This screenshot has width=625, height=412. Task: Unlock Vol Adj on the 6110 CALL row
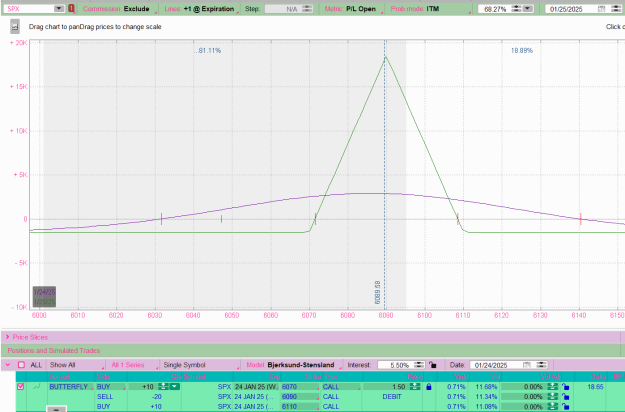coord(565,406)
